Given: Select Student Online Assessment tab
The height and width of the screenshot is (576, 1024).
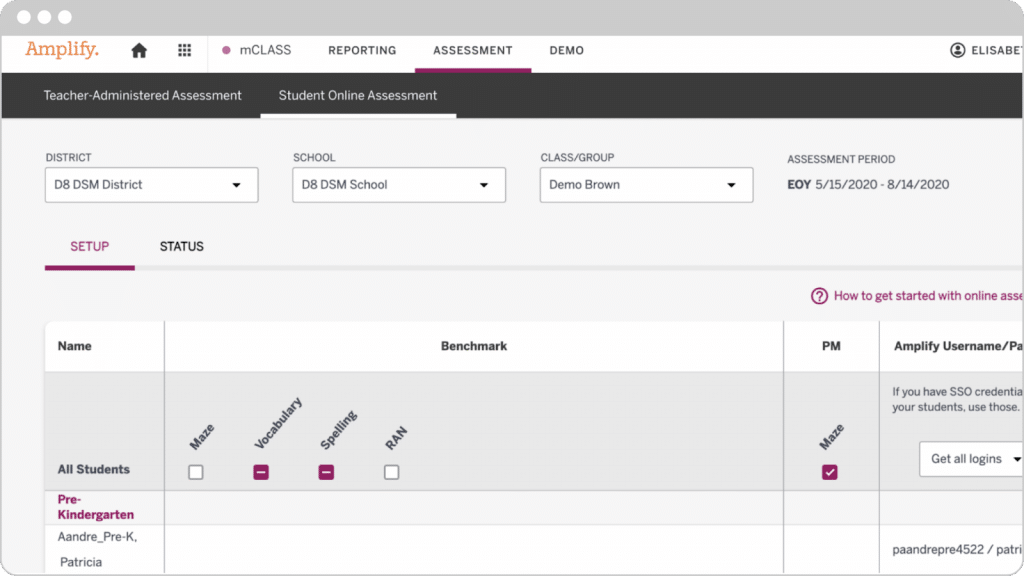Looking at the screenshot, I should tap(358, 95).
